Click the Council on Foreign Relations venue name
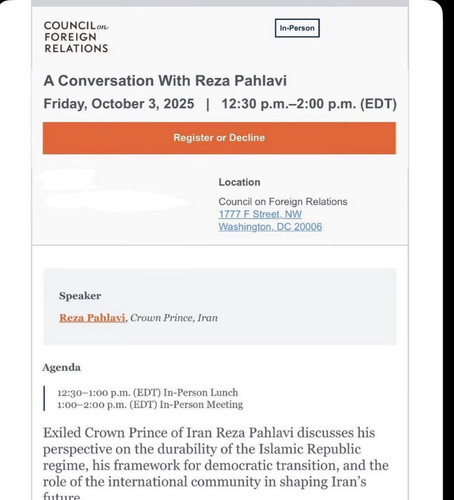The height and width of the screenshot is (500, 454). pos(283,202)
